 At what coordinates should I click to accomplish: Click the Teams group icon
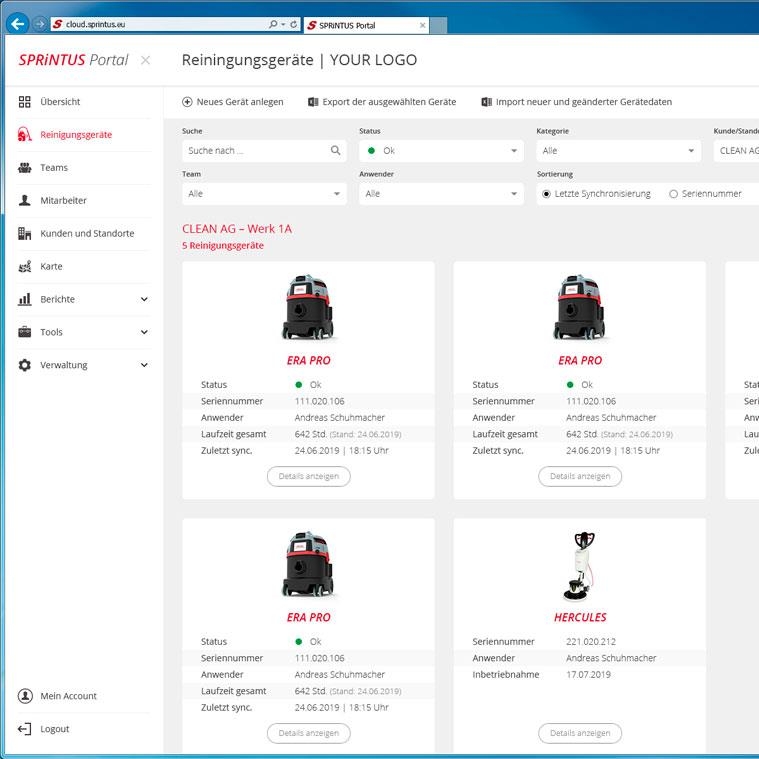coord(24,167)
